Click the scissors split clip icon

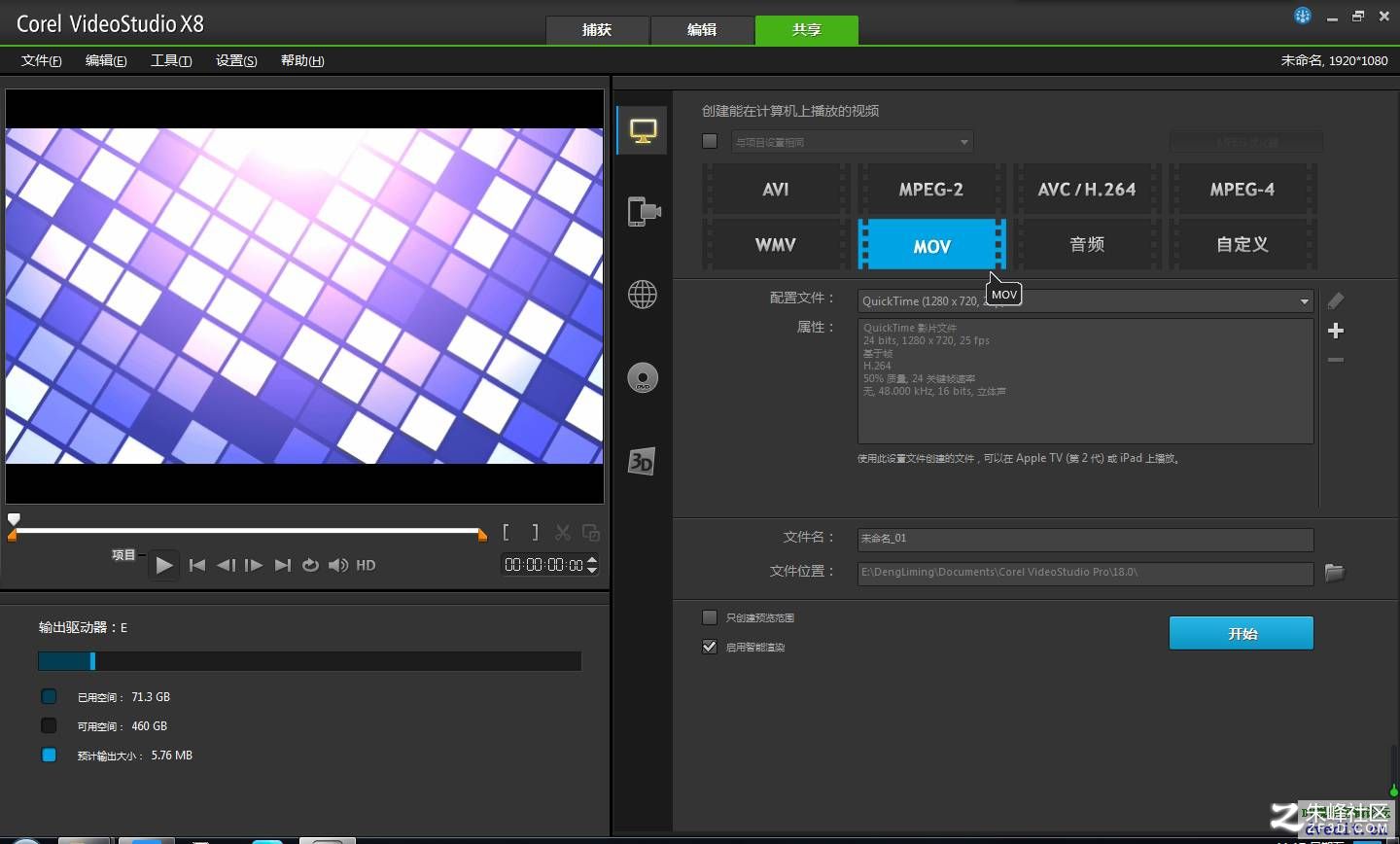562,532
